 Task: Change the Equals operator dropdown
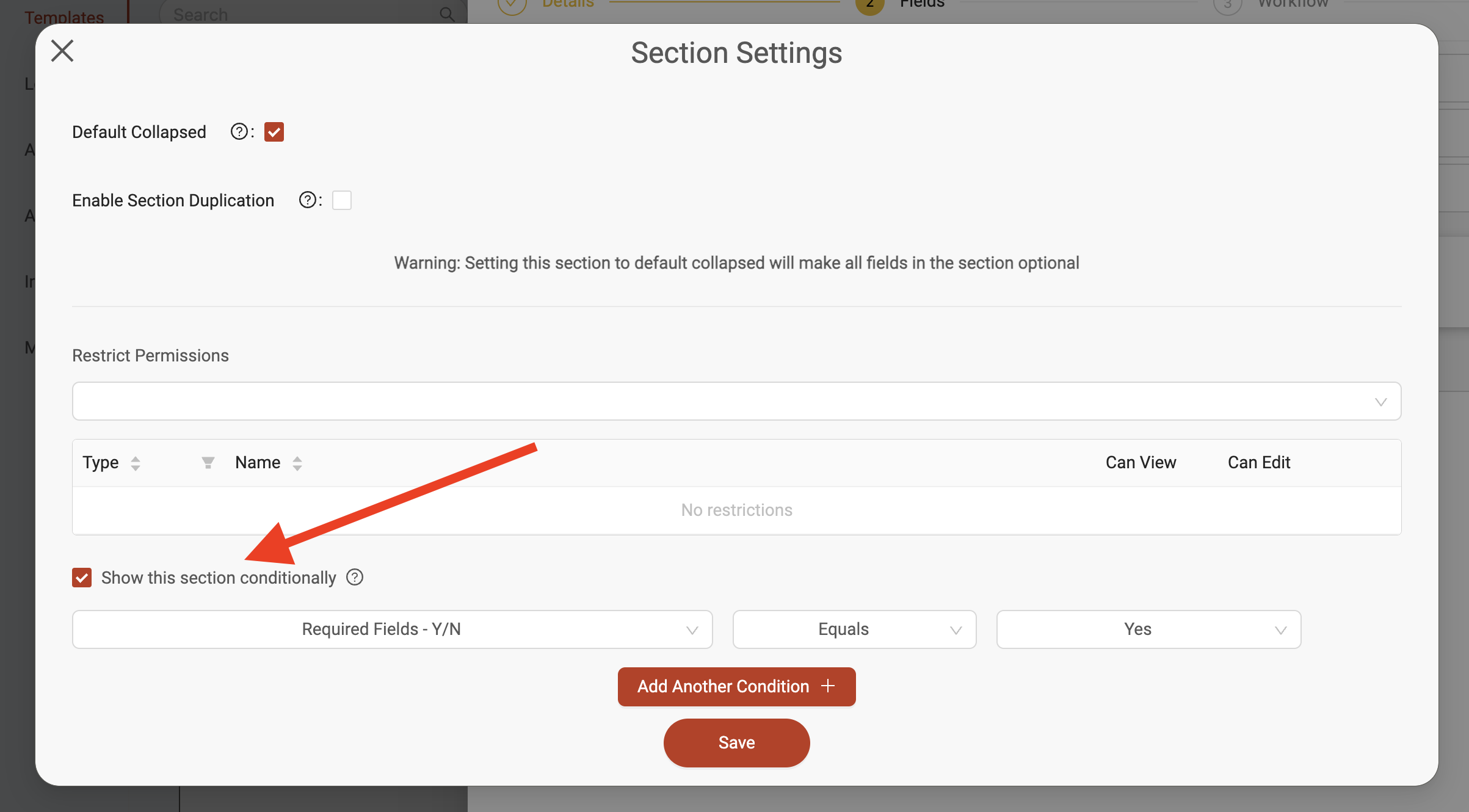[855, 629]
